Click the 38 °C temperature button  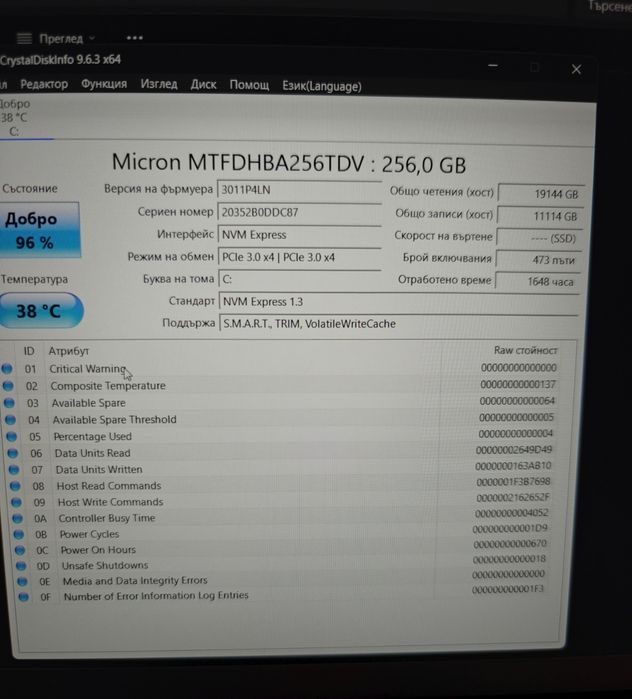[40, 311]
